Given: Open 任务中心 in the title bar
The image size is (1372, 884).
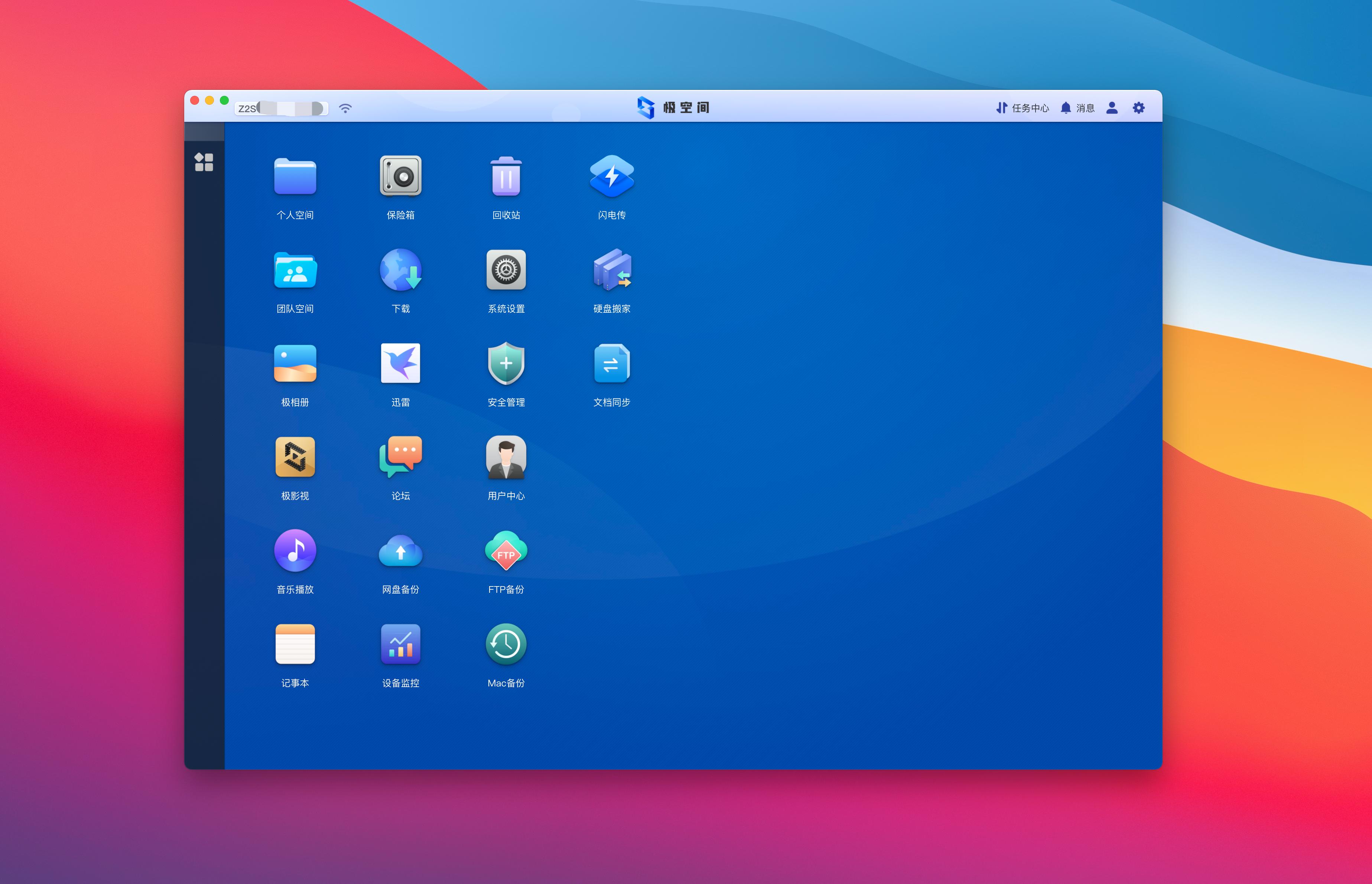Looking at the screenshot, I should 1023,108.
